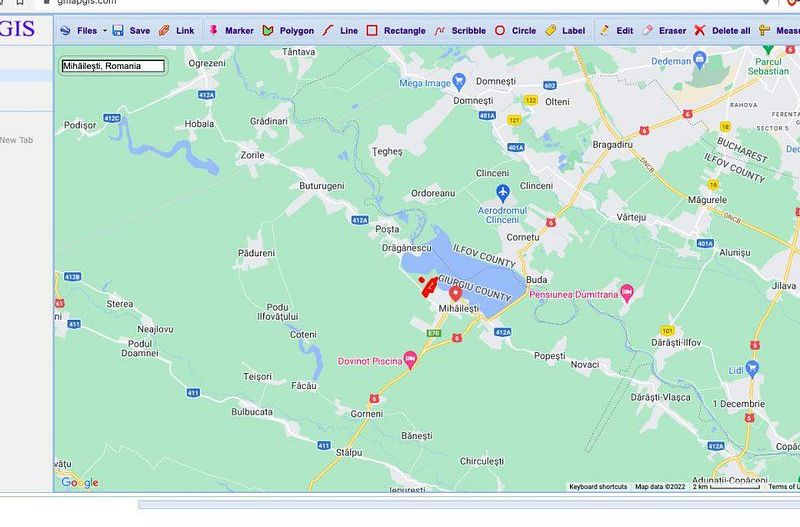Screen dimensions: 800x527
Task: Click the Google logo on map
Action: [x=80, y=483]
